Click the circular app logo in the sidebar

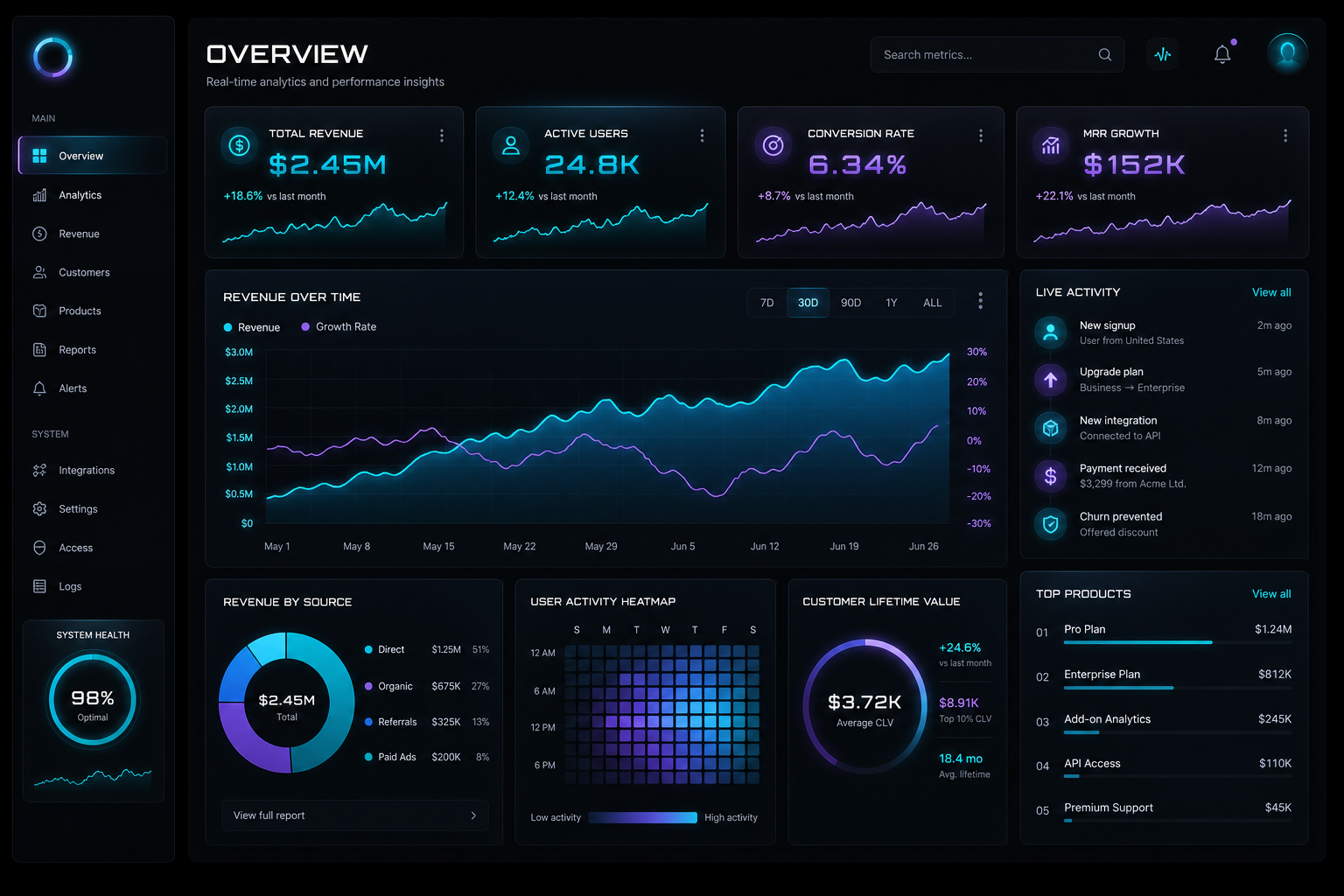point(52,58)
